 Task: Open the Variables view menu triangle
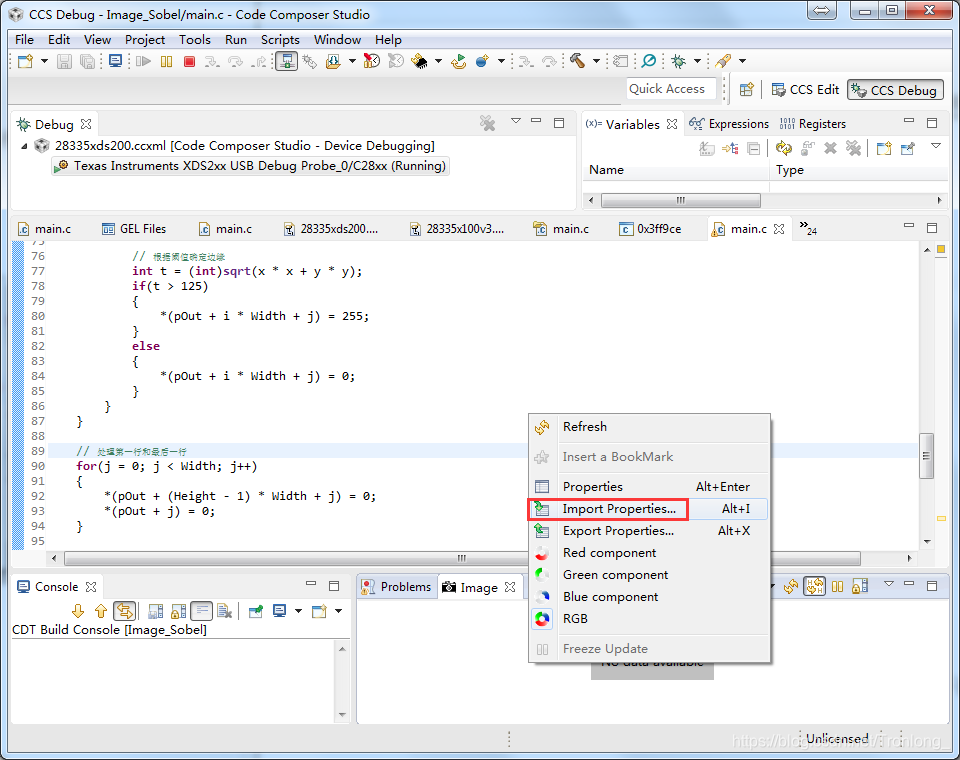tap(936, 146)
